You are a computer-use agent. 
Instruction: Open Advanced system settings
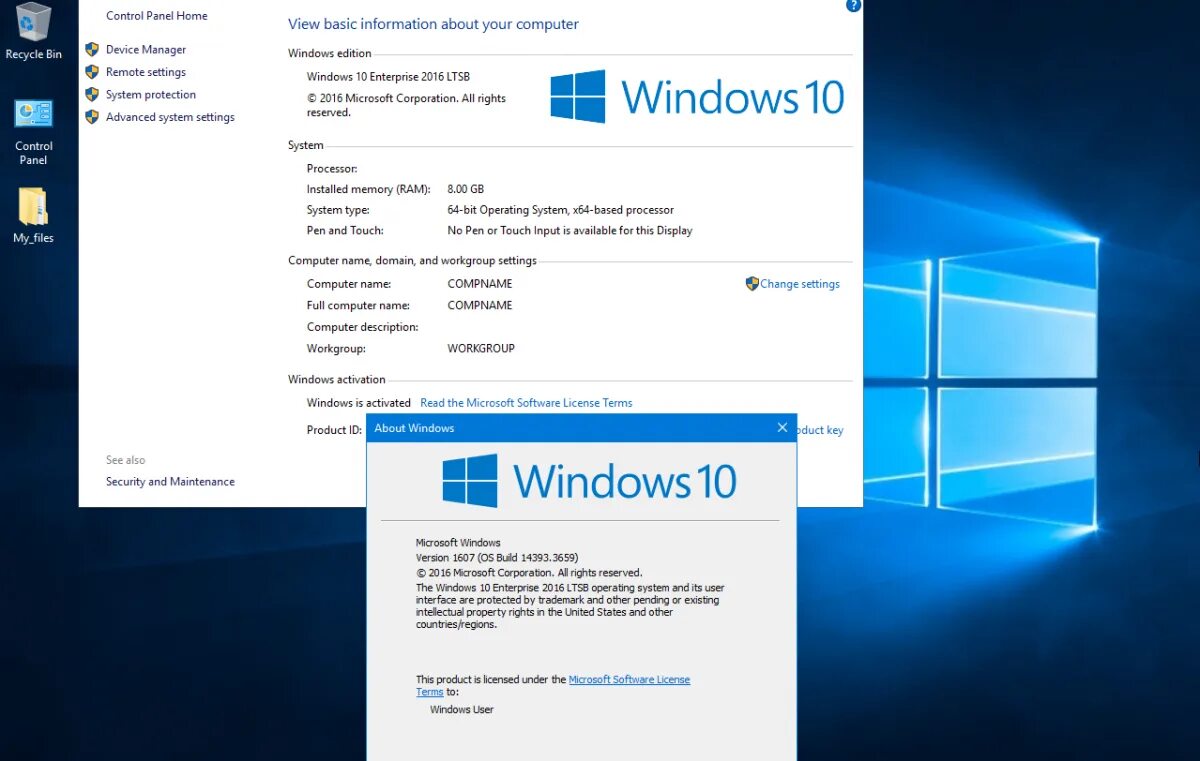(170, 117)
